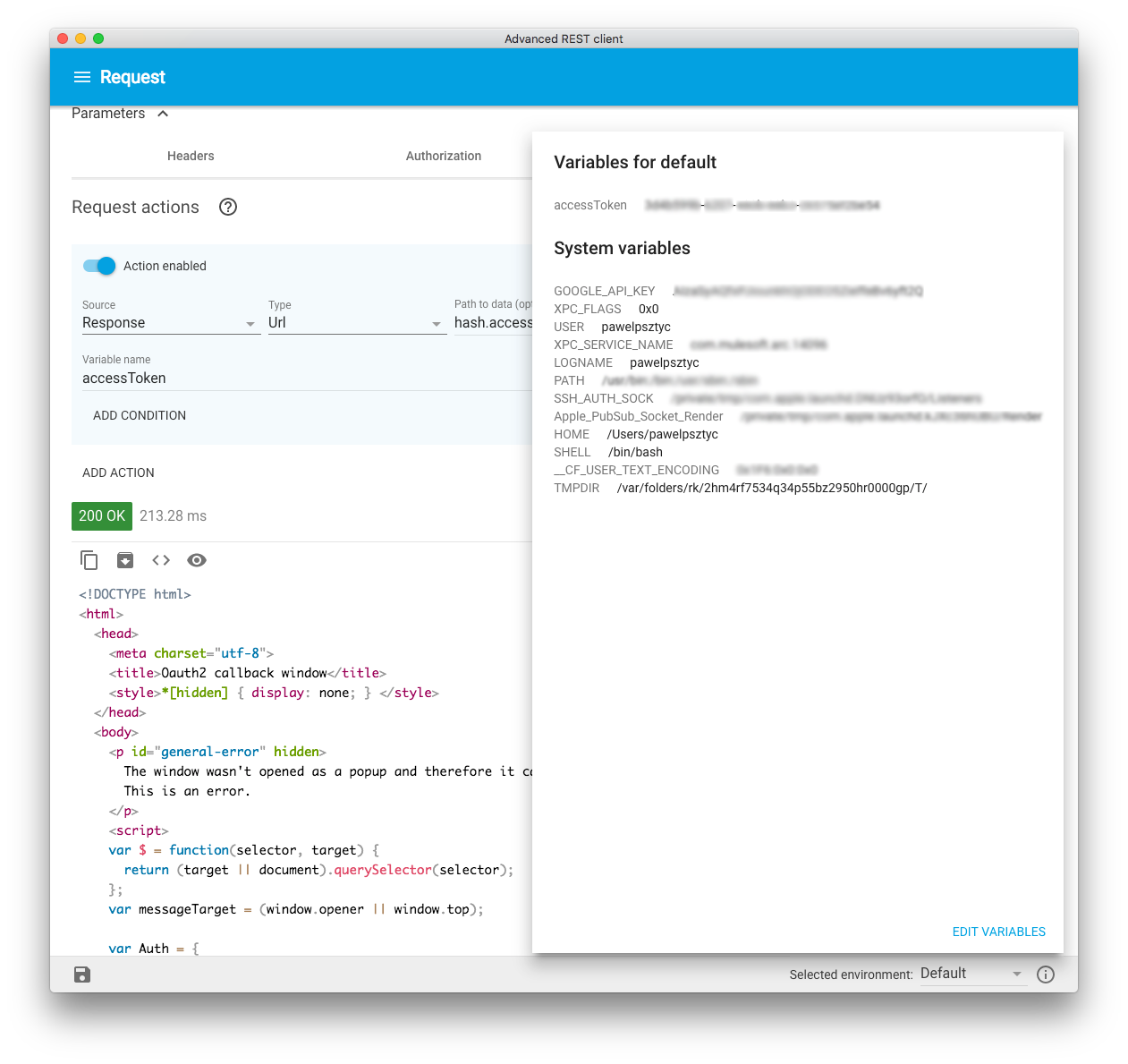Viewport: 1128px width, 1064px height.
Task: Click the SHELL value /bin/bash
Action: coord(635,452)
